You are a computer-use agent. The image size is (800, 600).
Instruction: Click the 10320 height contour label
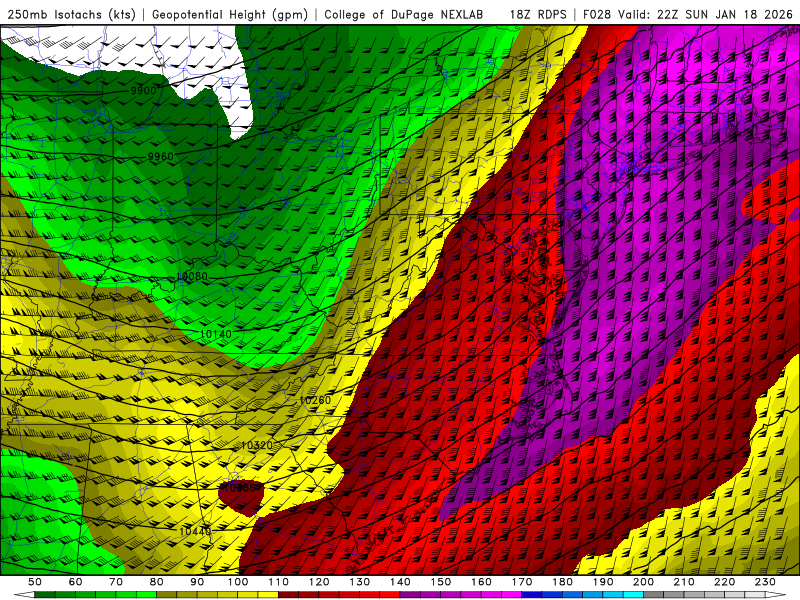pyautogui.click(x=257, y=445)
